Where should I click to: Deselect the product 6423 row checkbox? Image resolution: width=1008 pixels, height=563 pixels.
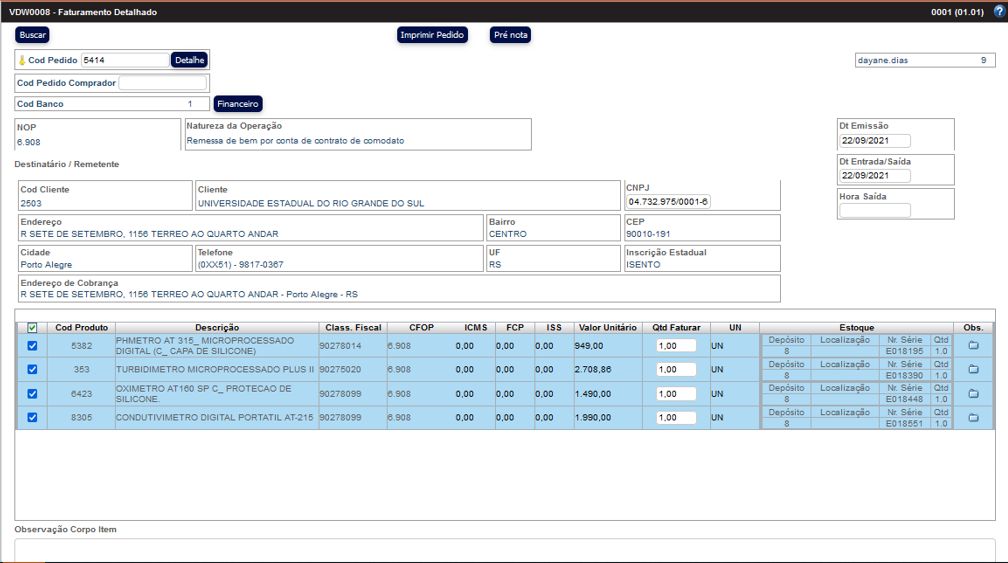tap(33, 394)
